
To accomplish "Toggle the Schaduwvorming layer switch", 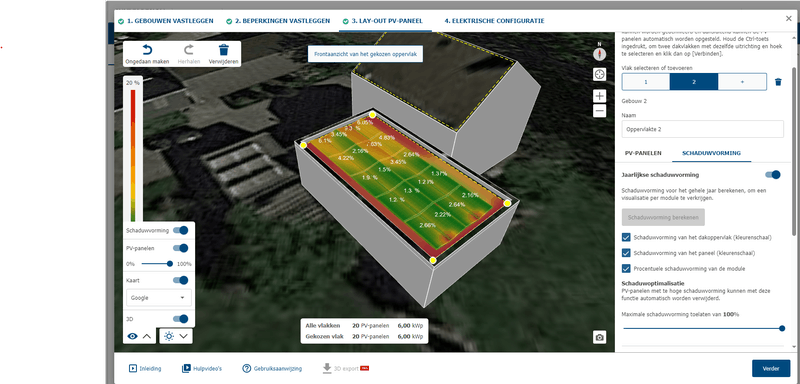I will 181,231.
